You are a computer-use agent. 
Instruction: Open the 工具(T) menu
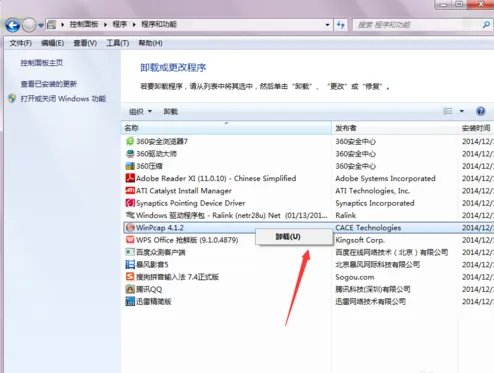117,43
